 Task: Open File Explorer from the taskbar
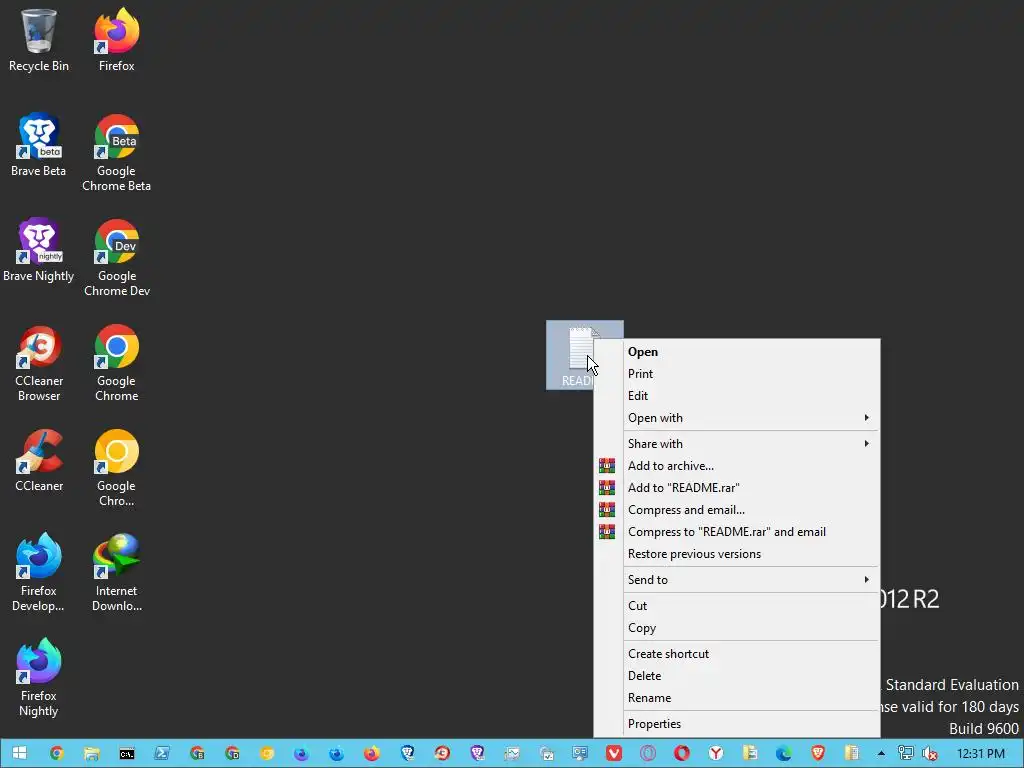pyautogui.click(x=91, y=754)
